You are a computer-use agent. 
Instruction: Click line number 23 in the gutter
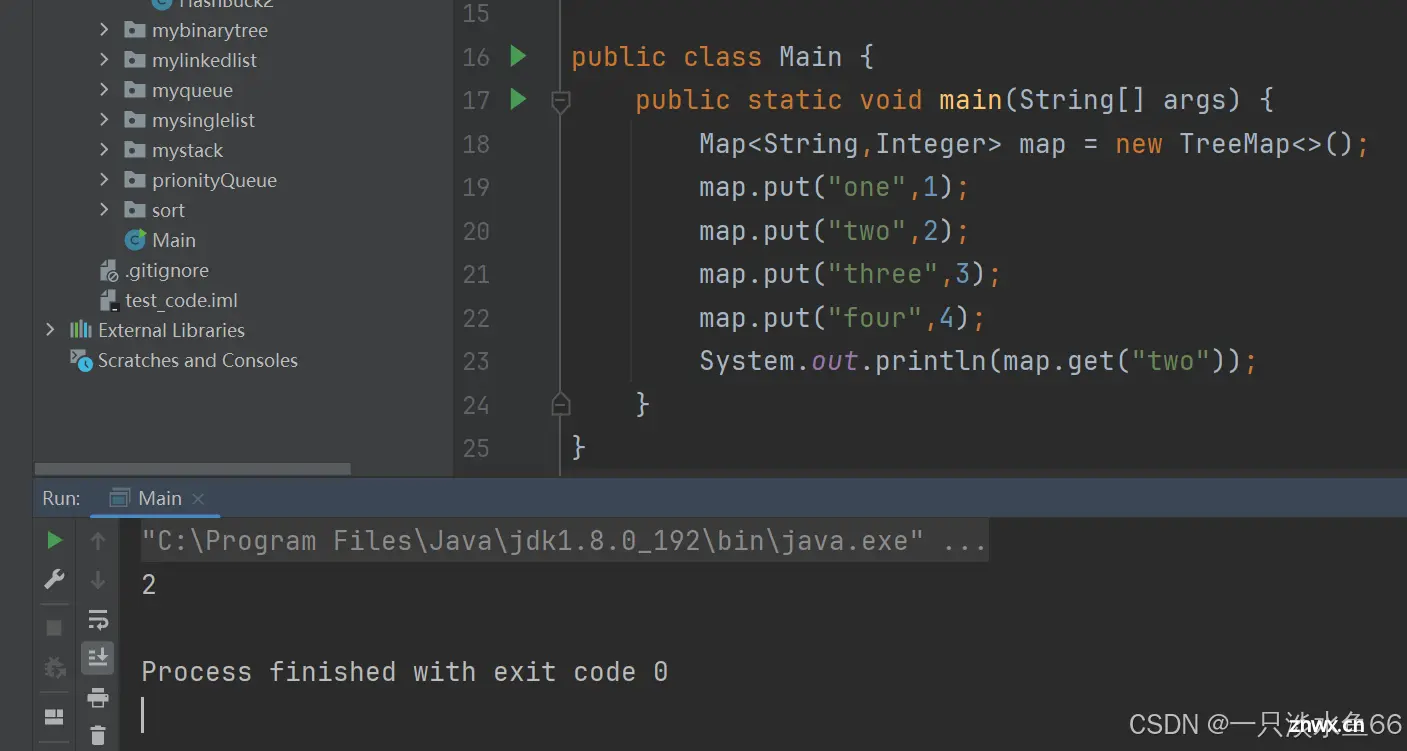pyautogui.click(x=476, y=361)
